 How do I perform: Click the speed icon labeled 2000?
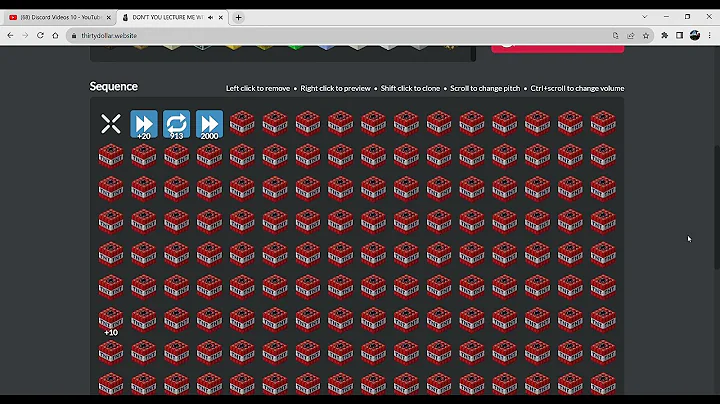pyautogui.click(x=209, y=124)
